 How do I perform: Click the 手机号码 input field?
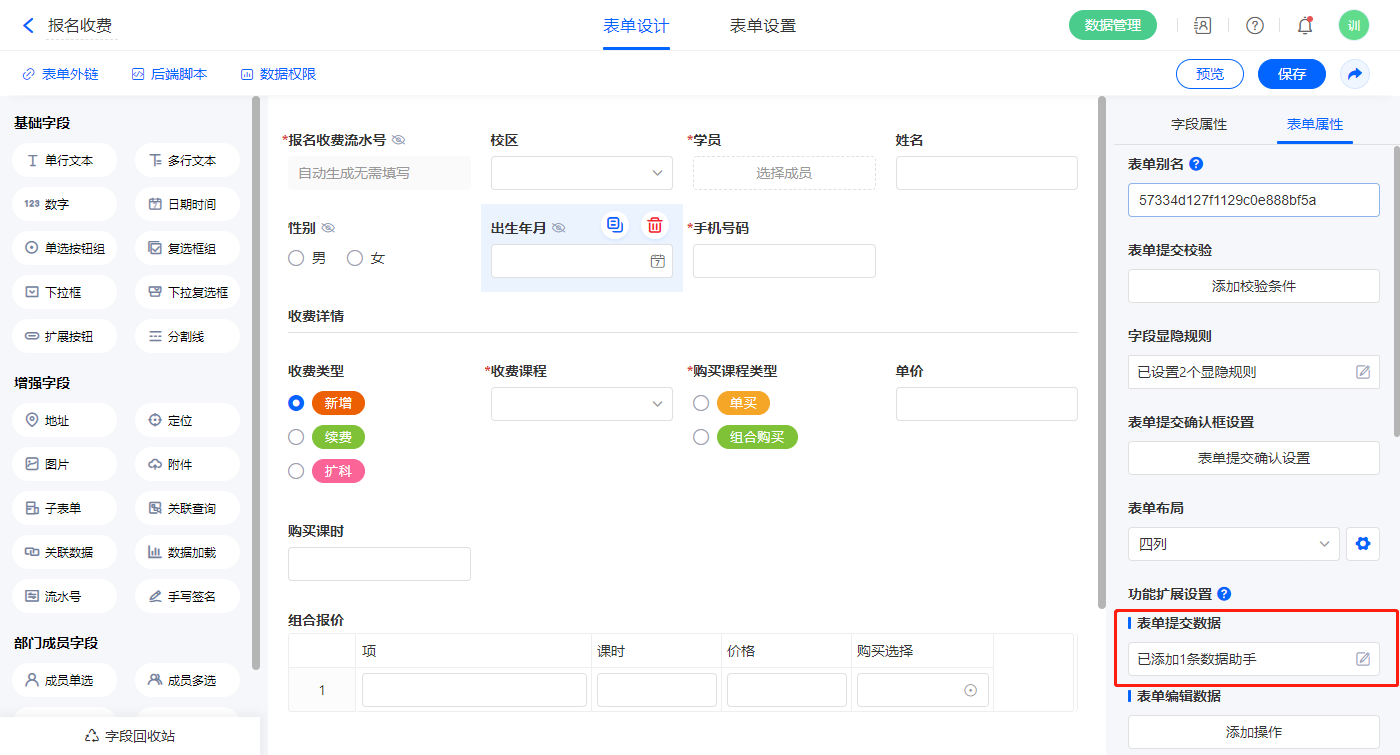[784, 261]
